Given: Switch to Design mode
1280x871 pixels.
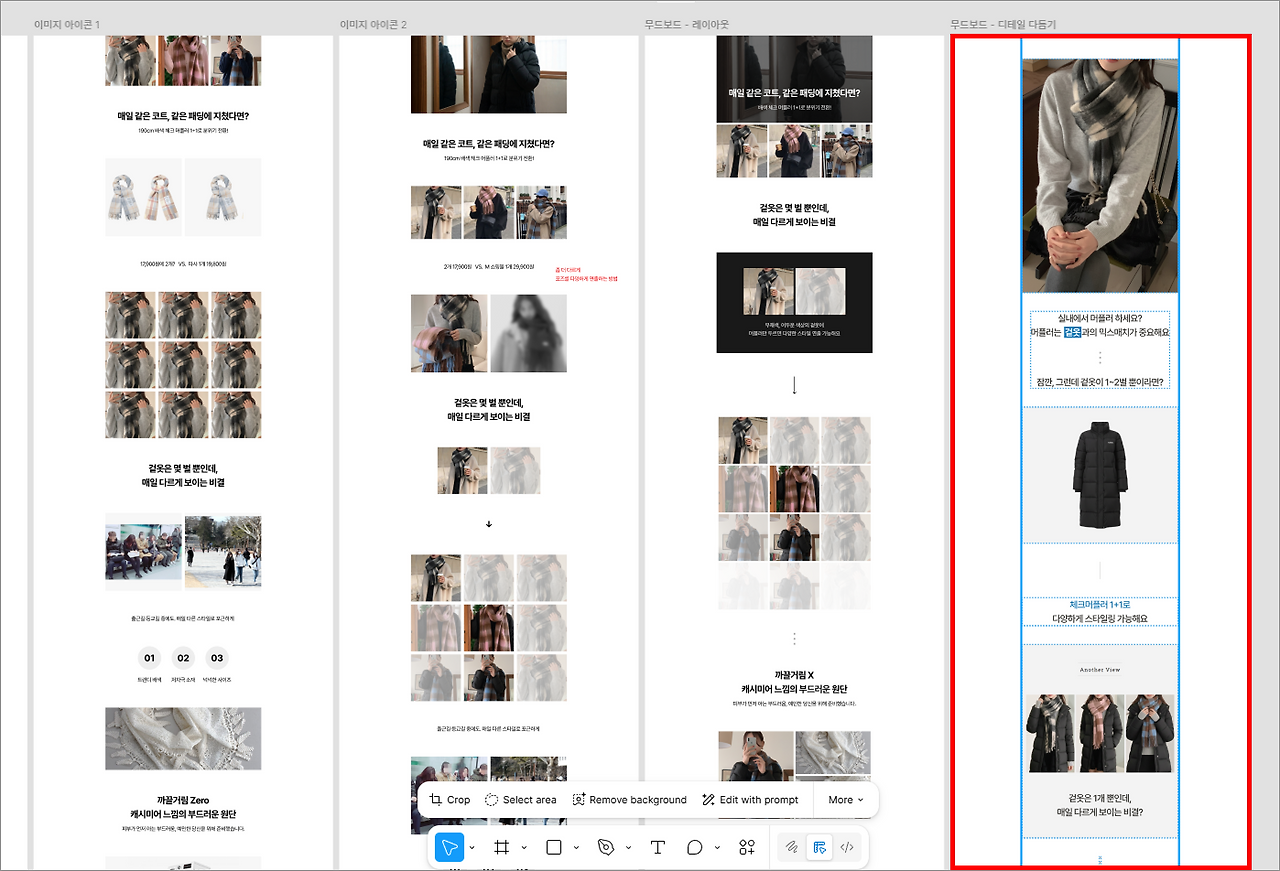Looking at the screenshot, I should [x=819, y=847].
